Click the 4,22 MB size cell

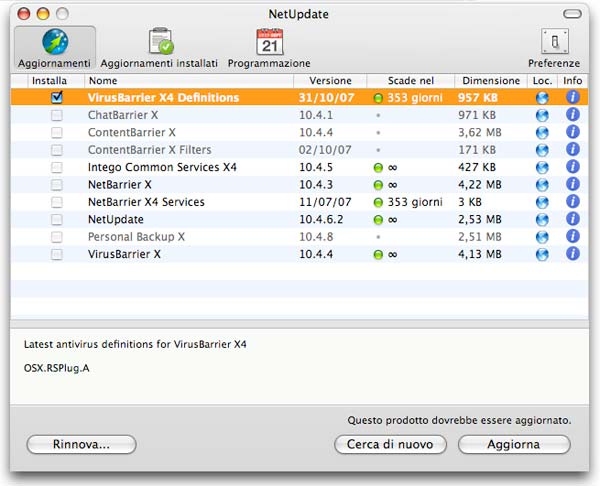click(x=480, y=185)
